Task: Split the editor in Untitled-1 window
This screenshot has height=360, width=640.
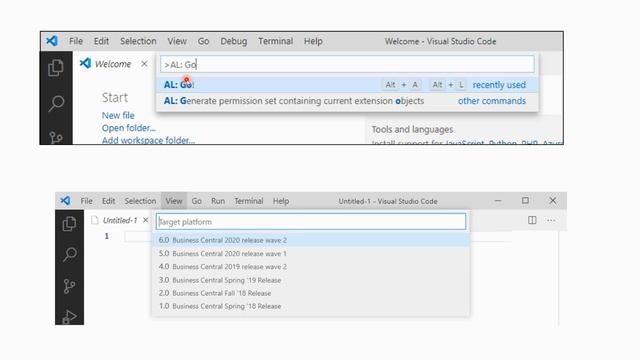Action: (532, 220)
